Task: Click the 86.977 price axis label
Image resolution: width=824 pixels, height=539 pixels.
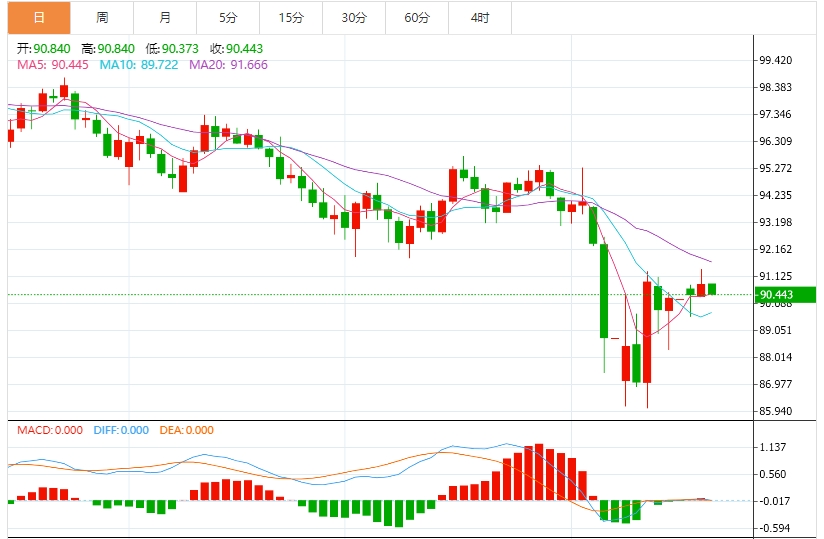Action: pos(776,384)
